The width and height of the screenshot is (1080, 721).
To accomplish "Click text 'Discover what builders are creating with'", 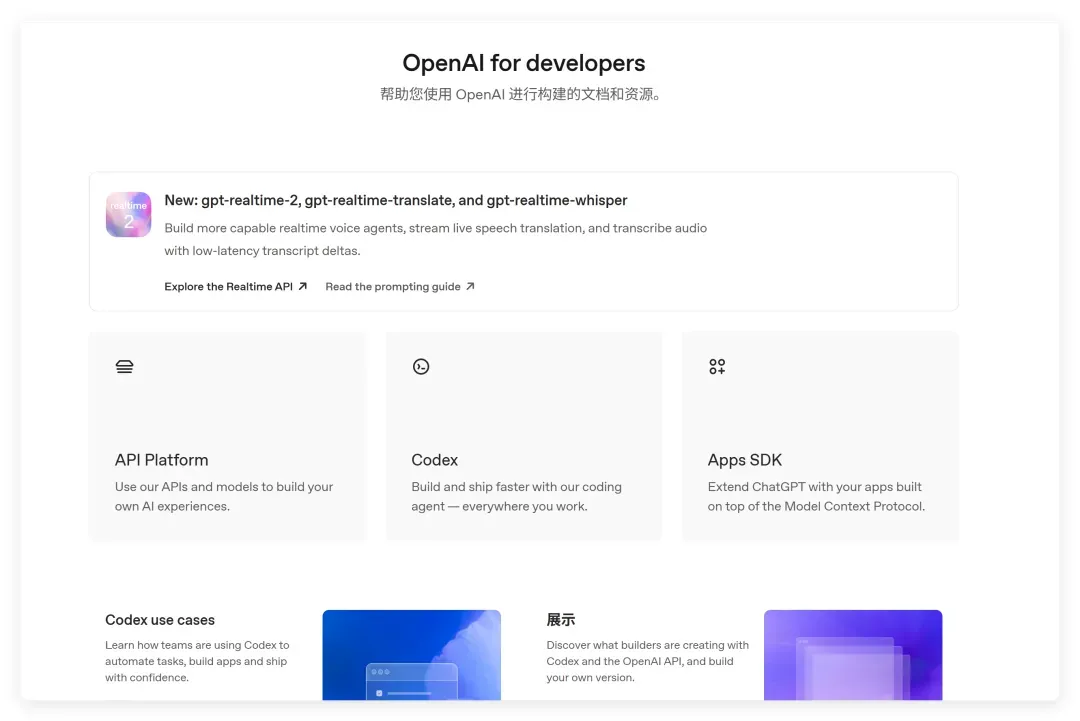I will tap(647, 645).
